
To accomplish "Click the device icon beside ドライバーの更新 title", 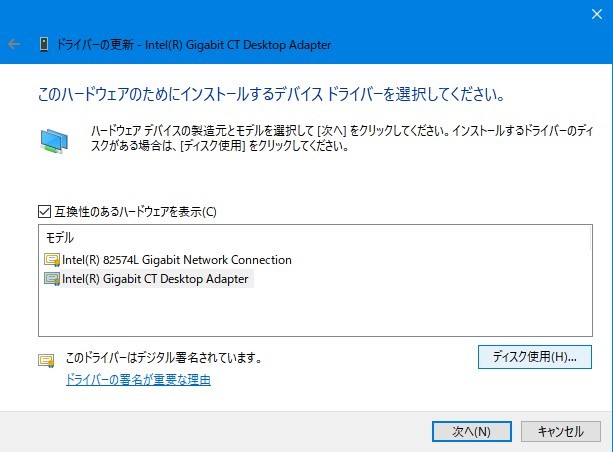I will (x=44, y=44).
